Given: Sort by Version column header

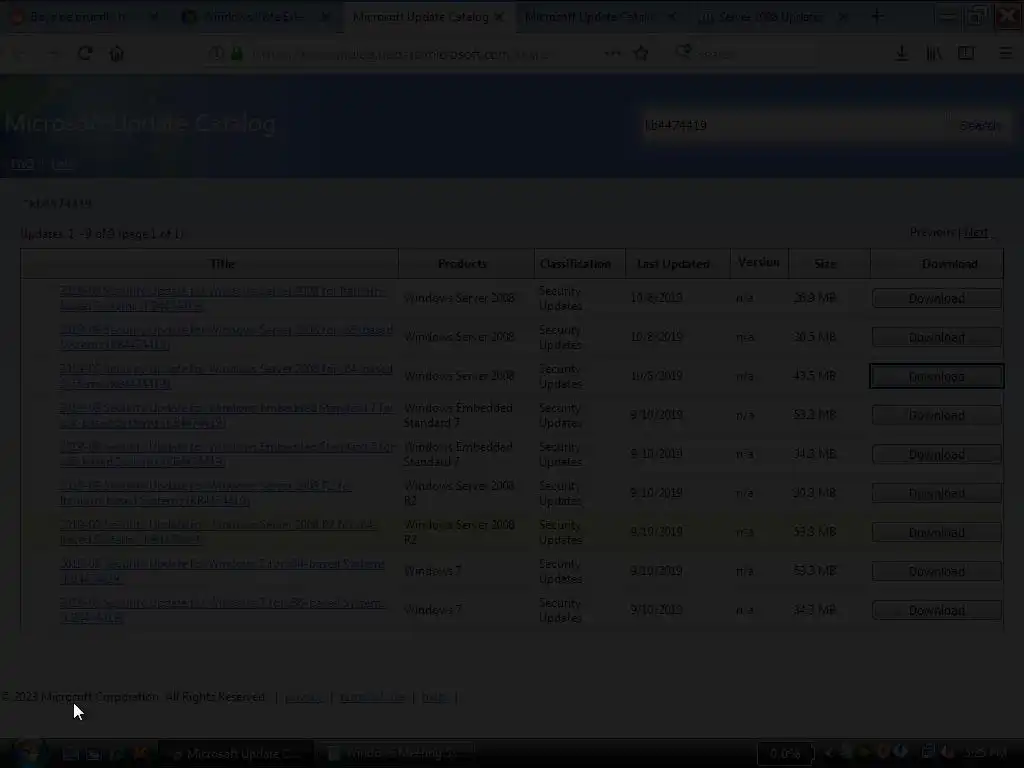Looking at the screenshot, I should (x=758, y=262).
